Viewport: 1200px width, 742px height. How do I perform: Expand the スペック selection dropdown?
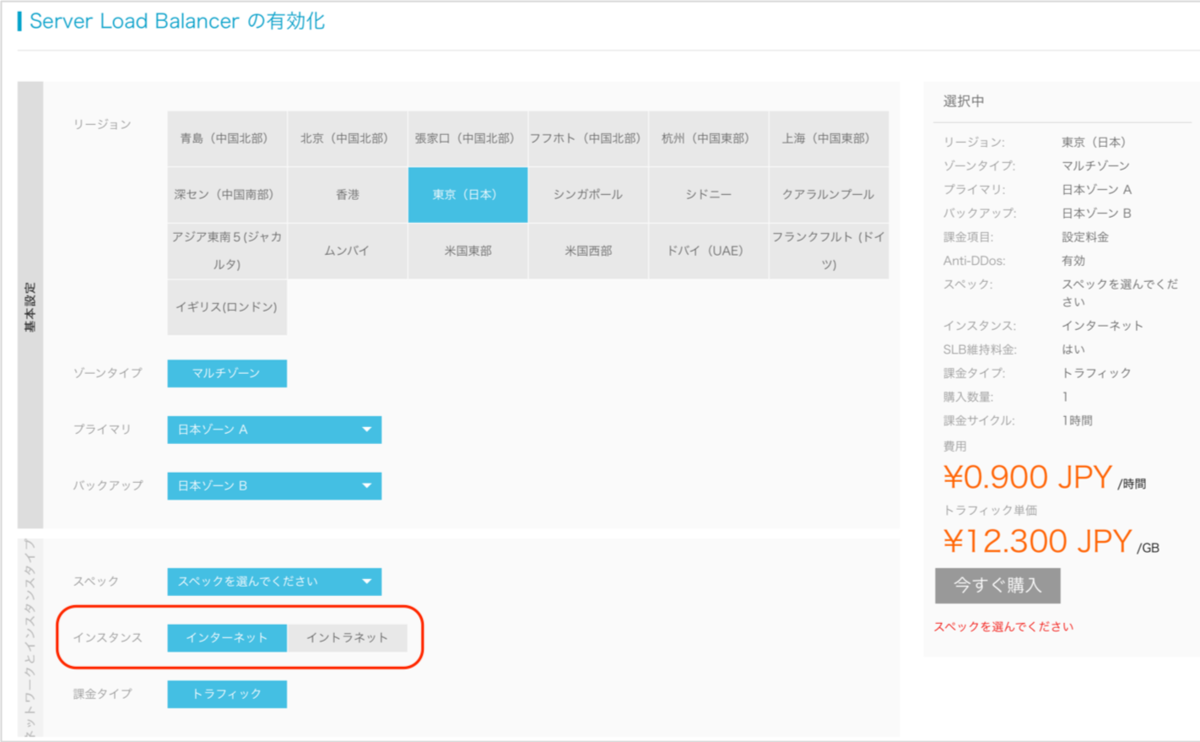(x=274, y=581)
